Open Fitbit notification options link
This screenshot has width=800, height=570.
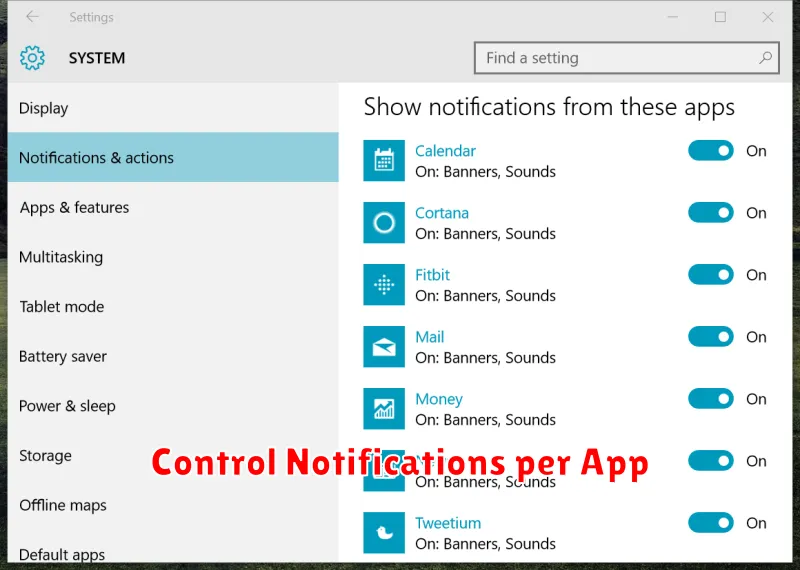pos(432,275)
